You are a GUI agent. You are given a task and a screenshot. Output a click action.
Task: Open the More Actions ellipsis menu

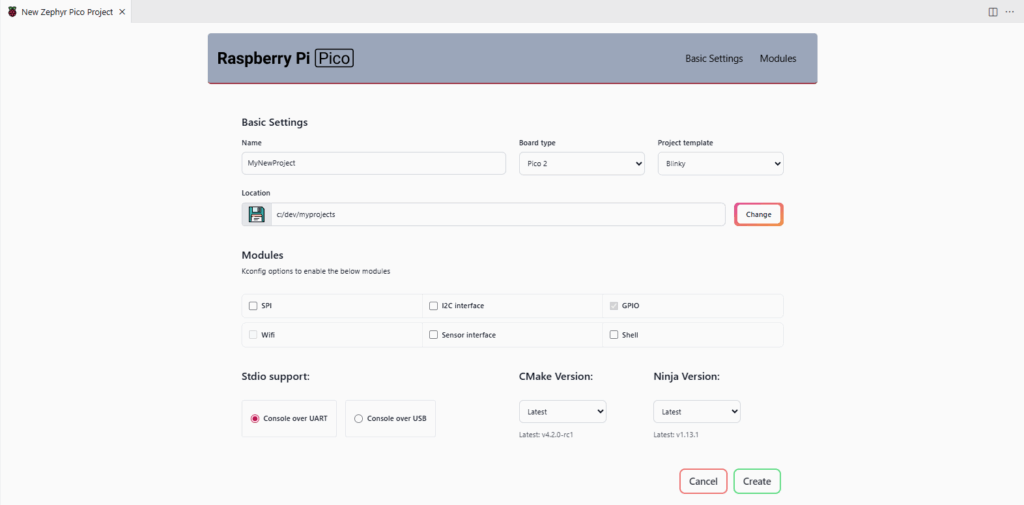pyautogui.click(x=1009, y=12)
